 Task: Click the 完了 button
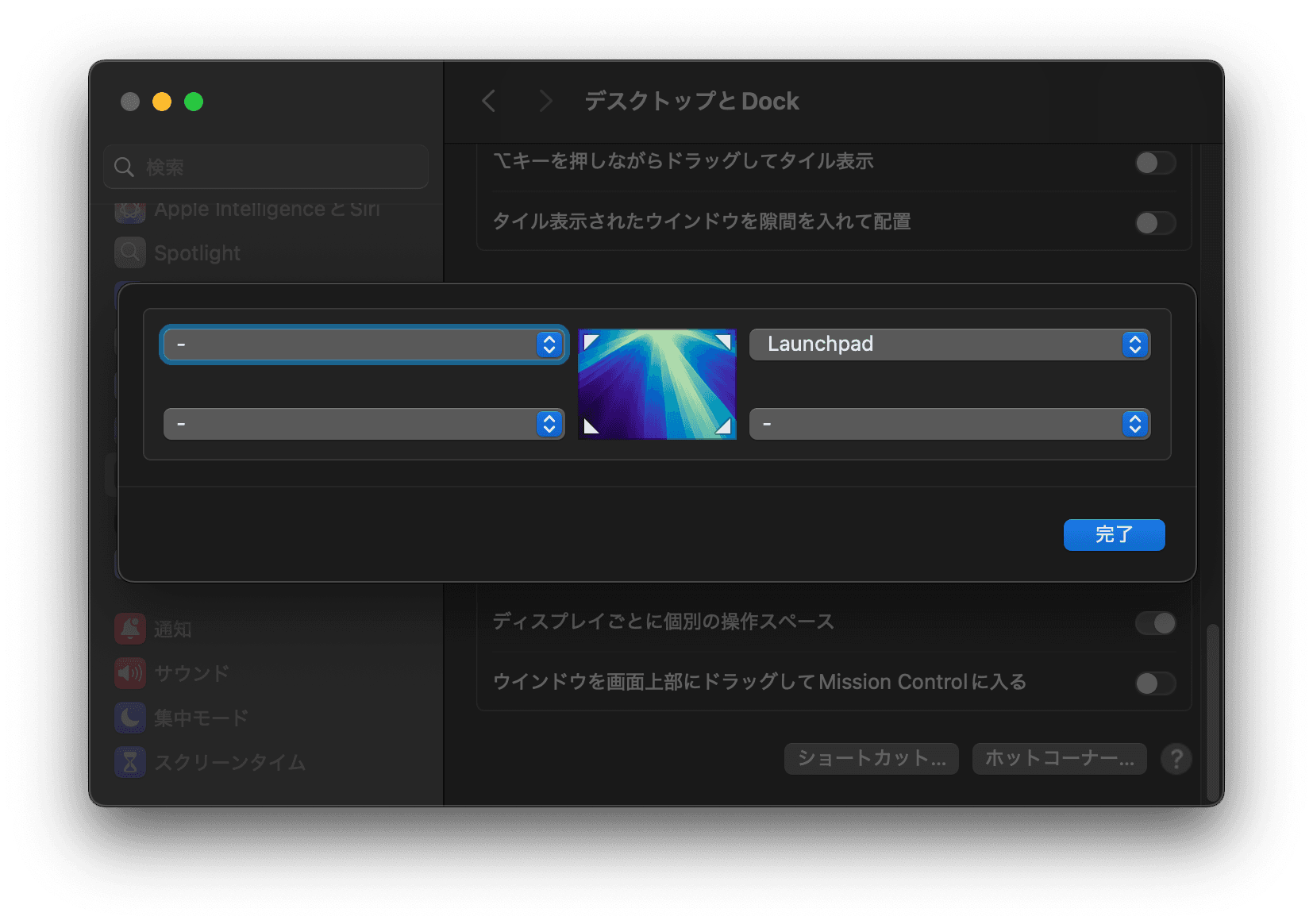(1114, 534)
